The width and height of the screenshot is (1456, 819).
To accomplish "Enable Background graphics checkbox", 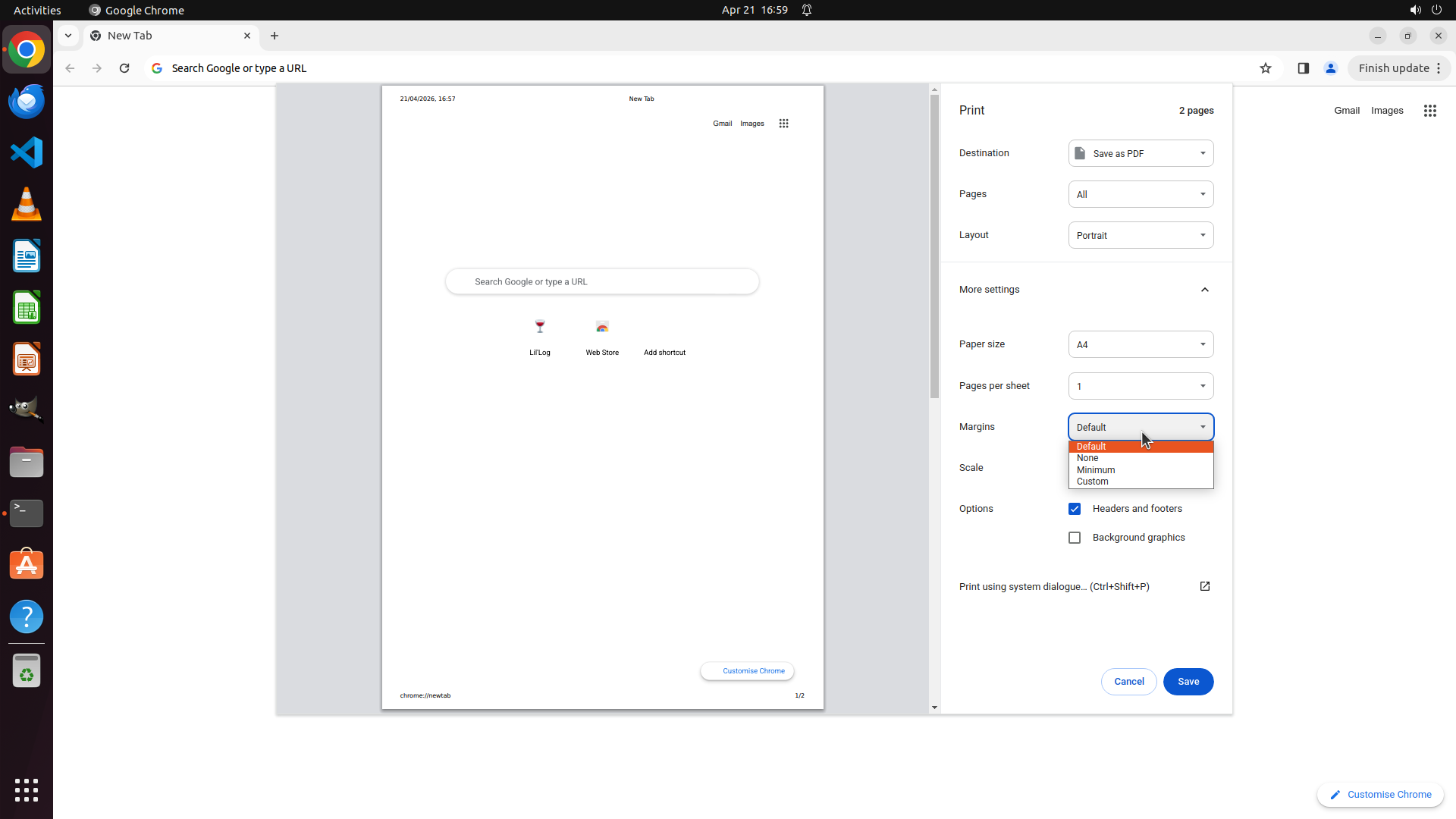I will tap(1074, 538).
